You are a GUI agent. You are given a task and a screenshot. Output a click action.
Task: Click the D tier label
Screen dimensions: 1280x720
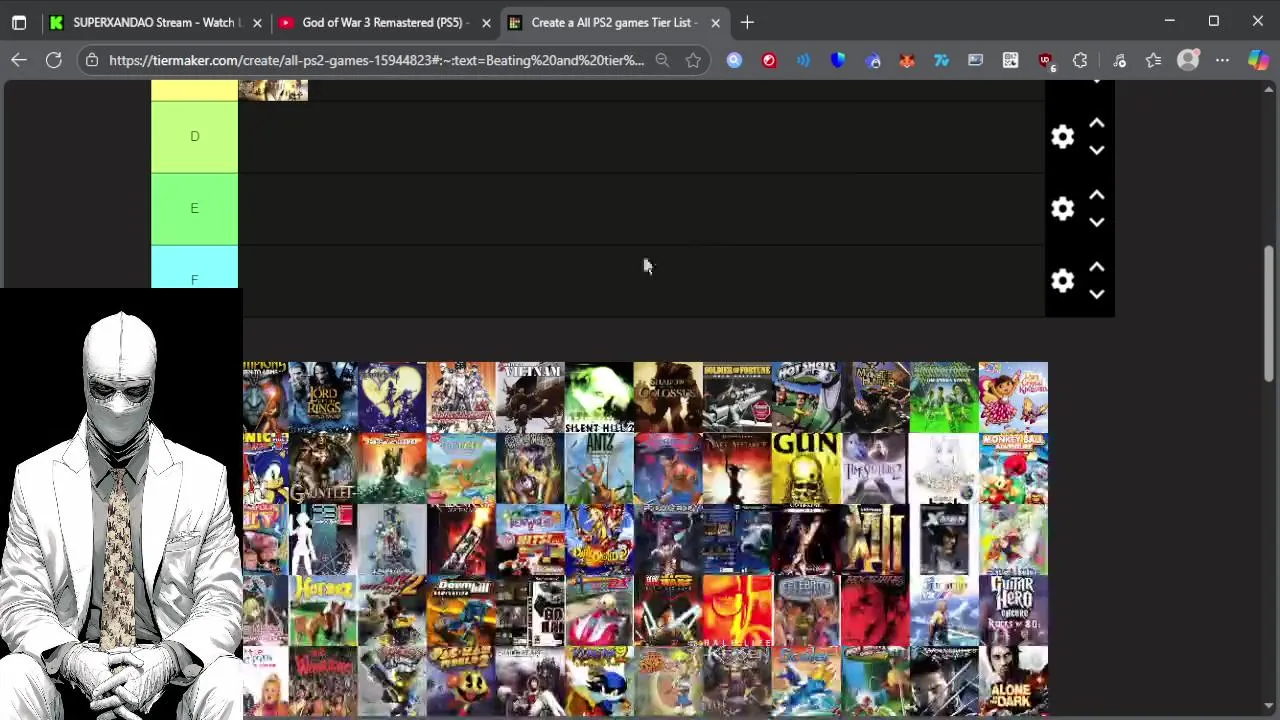194,137
